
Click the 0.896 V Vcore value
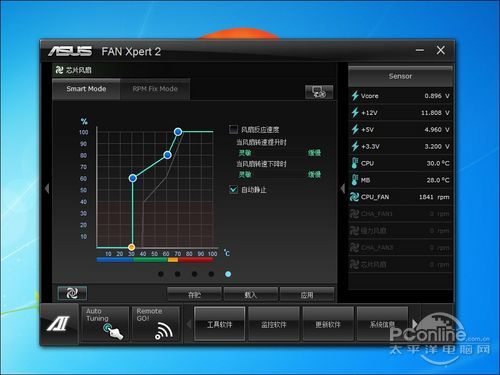point(437,96)
